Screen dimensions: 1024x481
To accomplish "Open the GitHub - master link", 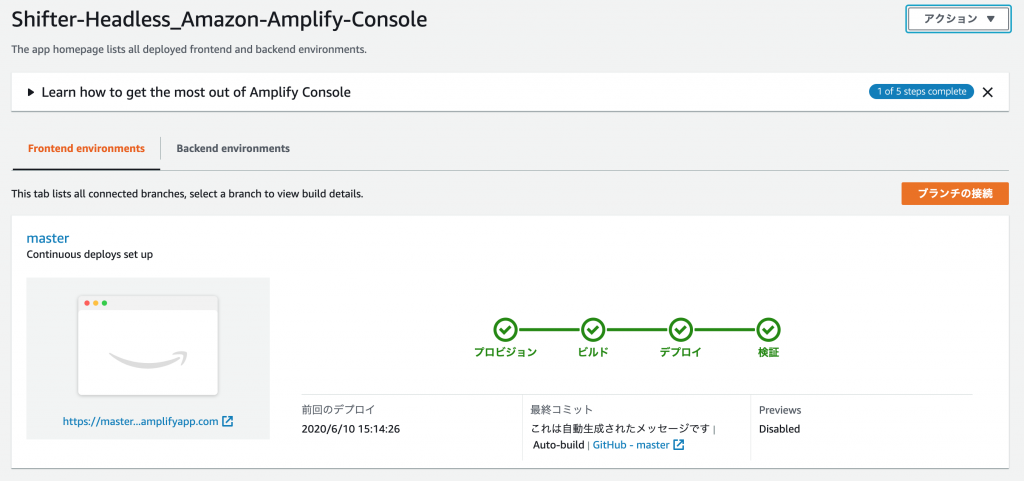I will point(631,445).
